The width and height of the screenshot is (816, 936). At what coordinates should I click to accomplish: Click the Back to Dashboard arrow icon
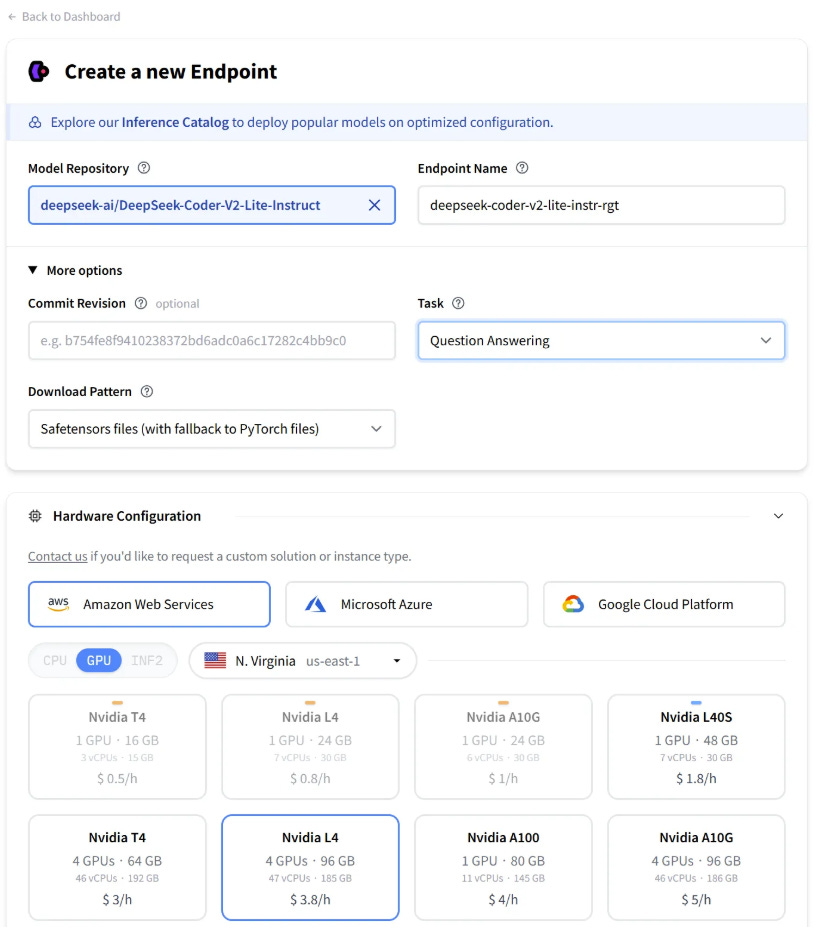[x=12, y=17]
